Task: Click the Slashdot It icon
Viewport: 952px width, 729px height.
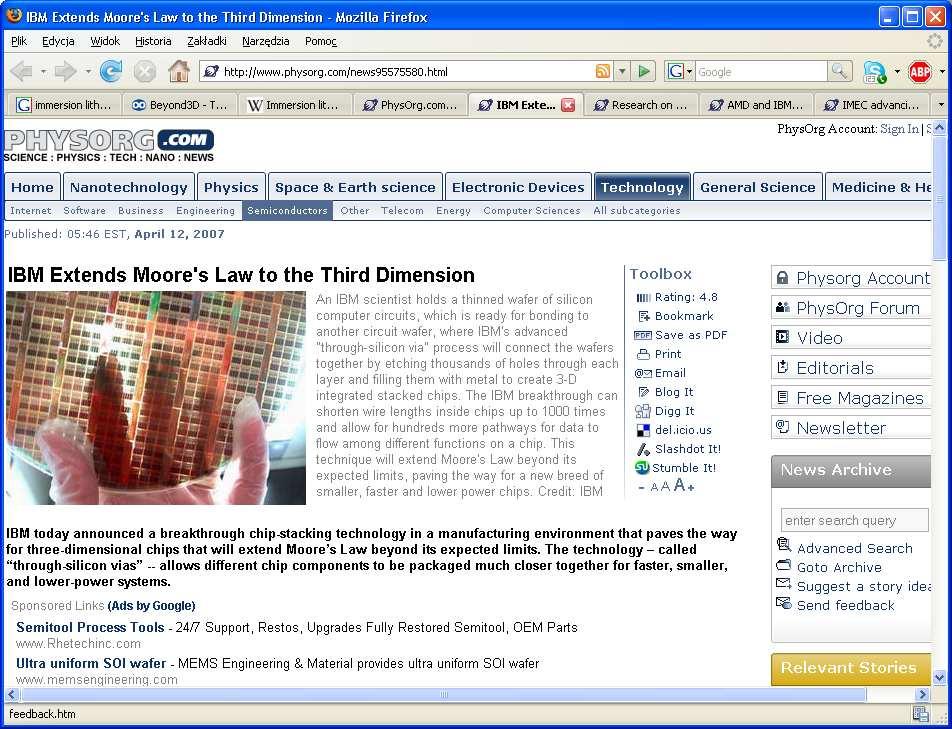Action: (643, 449)
